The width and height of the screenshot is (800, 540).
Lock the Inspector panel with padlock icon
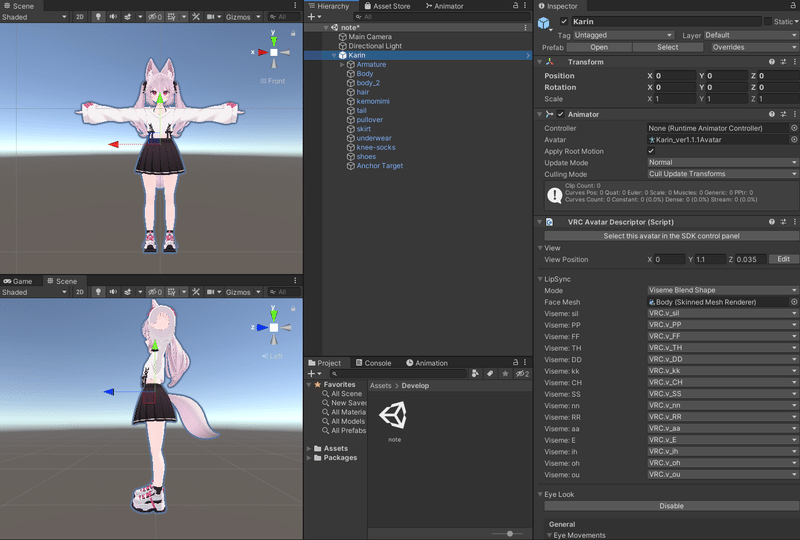coord(793,6)
